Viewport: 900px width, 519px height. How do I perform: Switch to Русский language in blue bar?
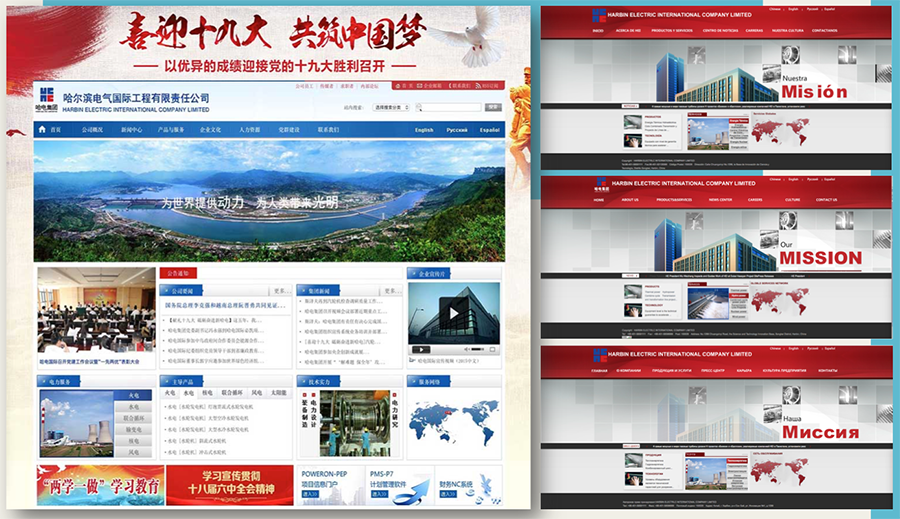(456, 130)
